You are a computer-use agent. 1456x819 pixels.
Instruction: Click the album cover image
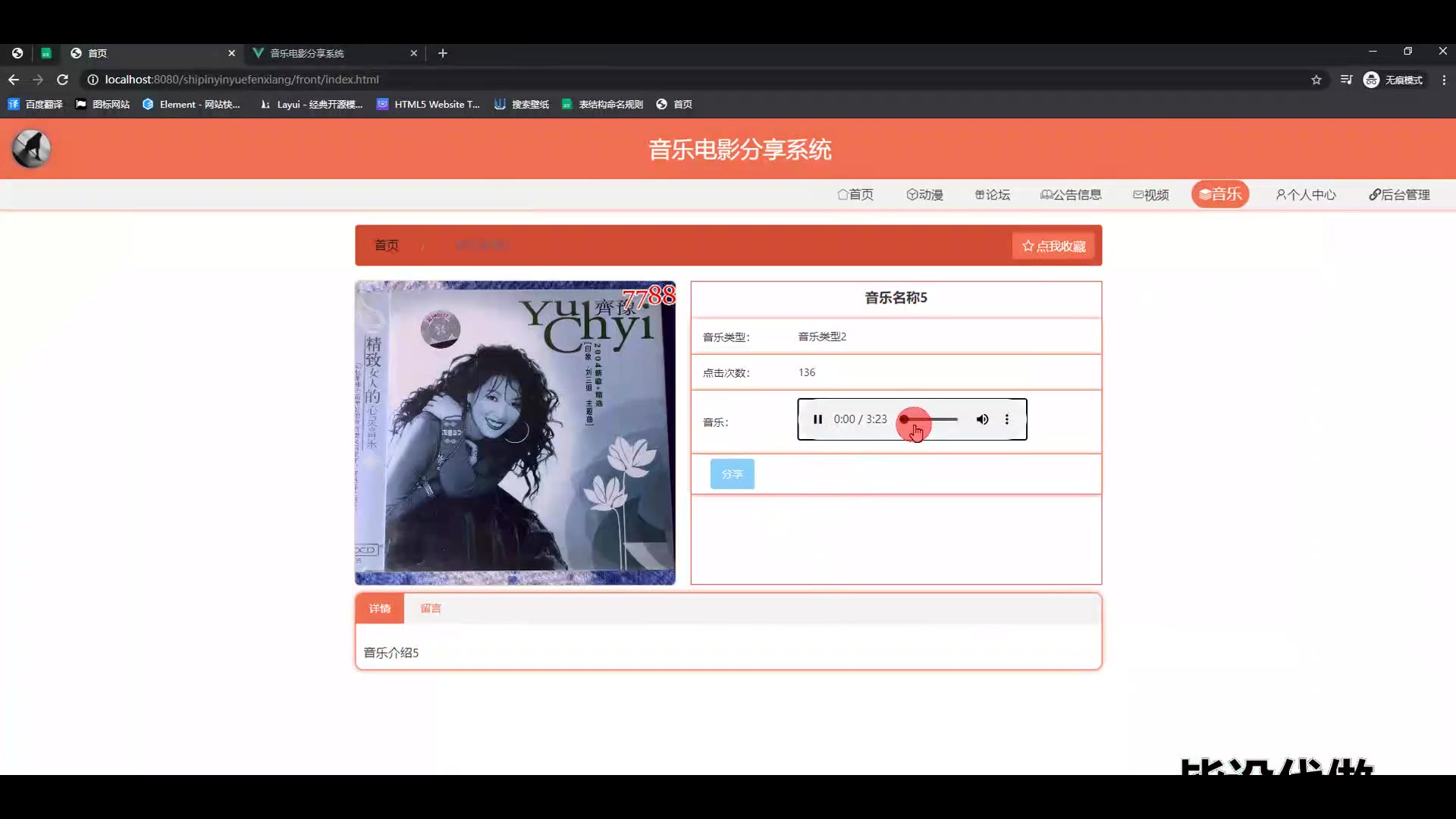coord(515,432)
